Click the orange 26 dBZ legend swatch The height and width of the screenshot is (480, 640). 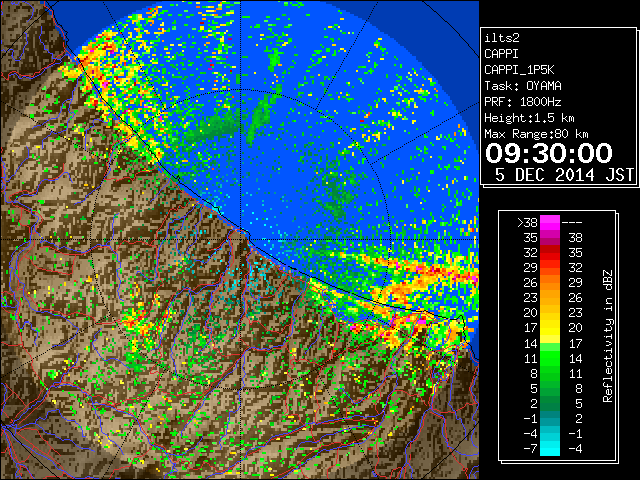[550, 283]
